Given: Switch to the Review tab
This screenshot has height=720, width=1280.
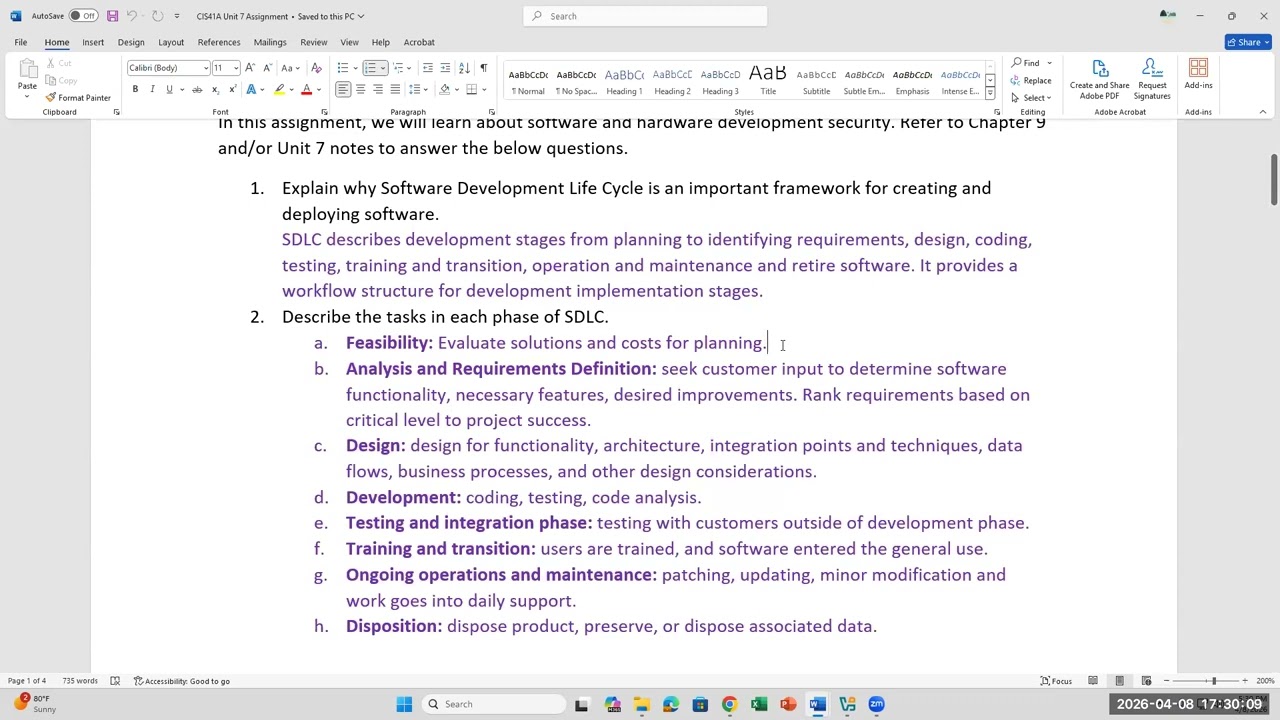Looking at the screenshot, I should point(314,42).
